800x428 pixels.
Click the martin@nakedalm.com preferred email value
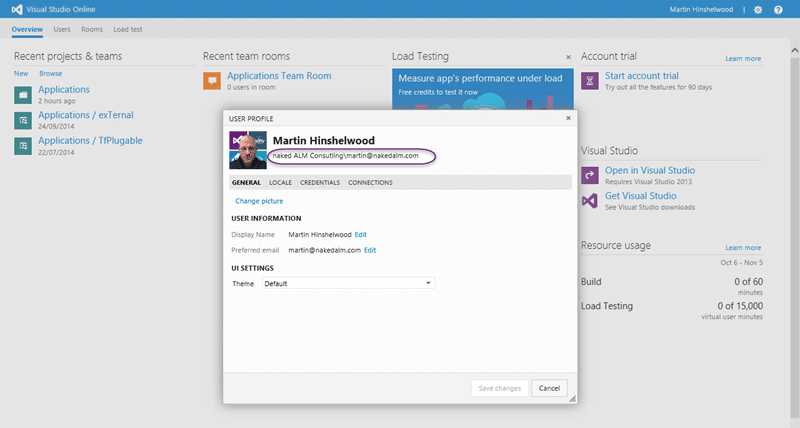(x=324, y=250)
